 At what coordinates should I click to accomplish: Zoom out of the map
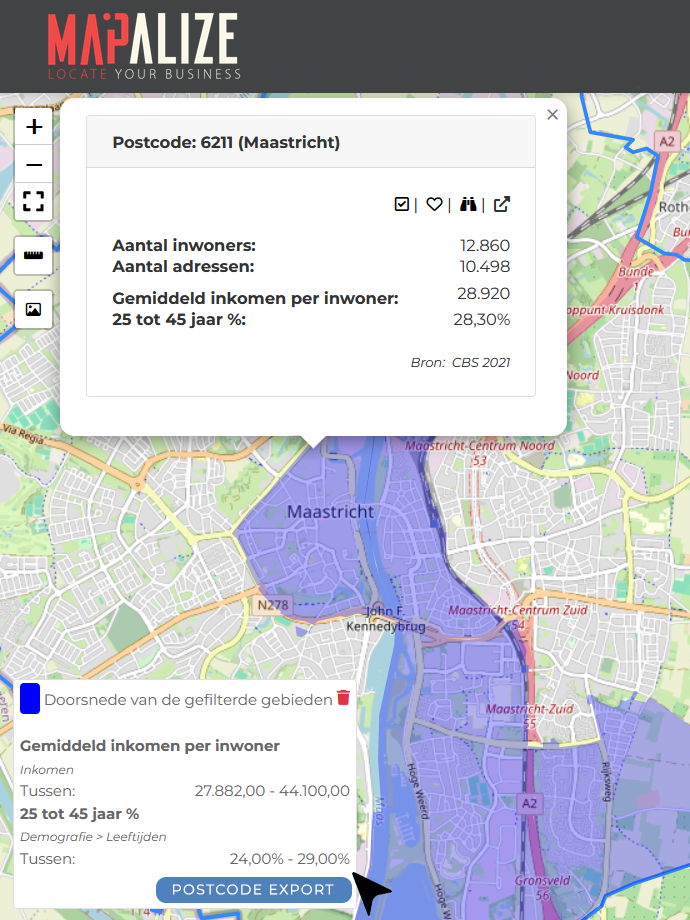coord(34,165)
